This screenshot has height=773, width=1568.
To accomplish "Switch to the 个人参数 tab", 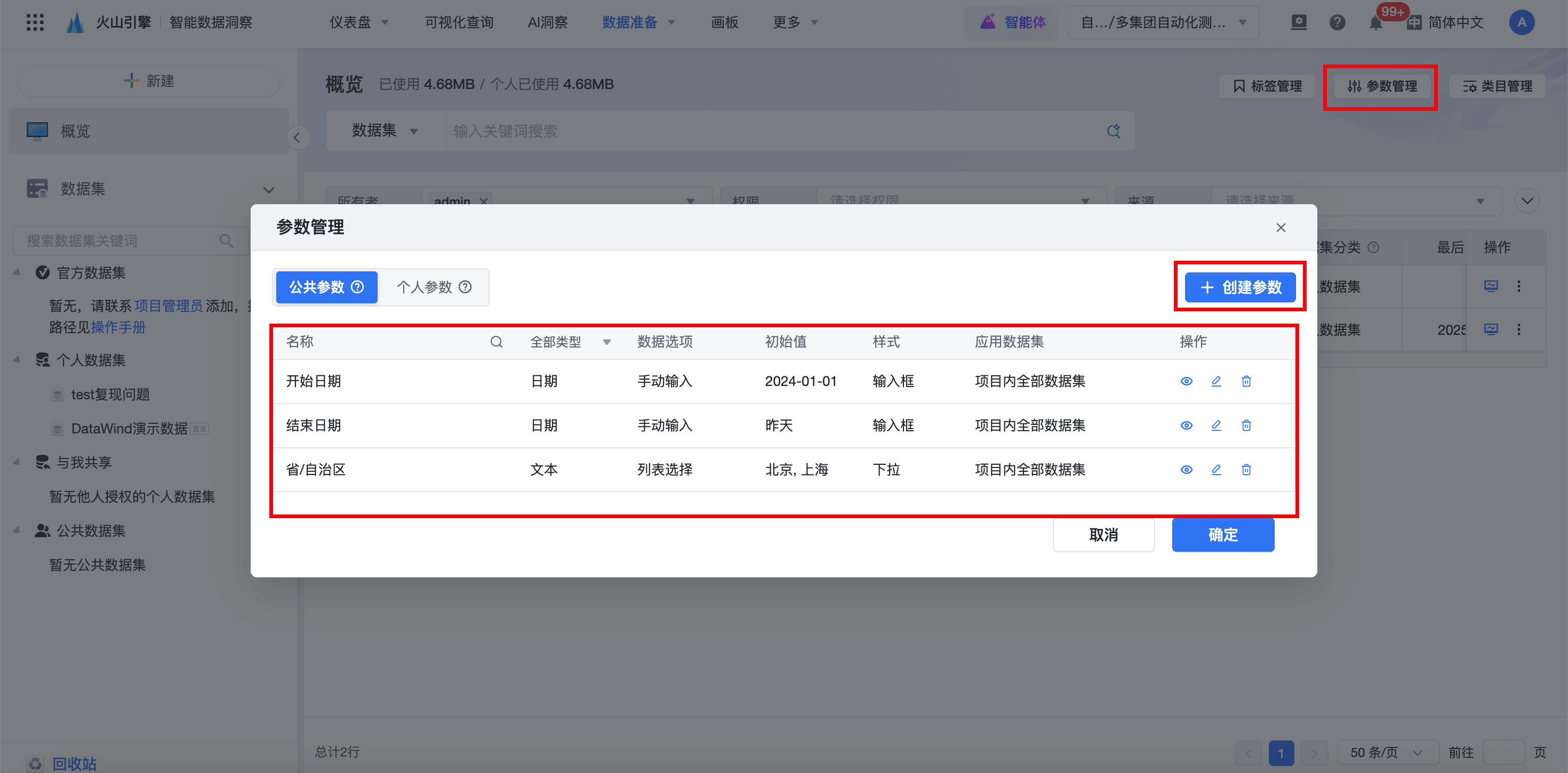I will (x=425, y=287).
